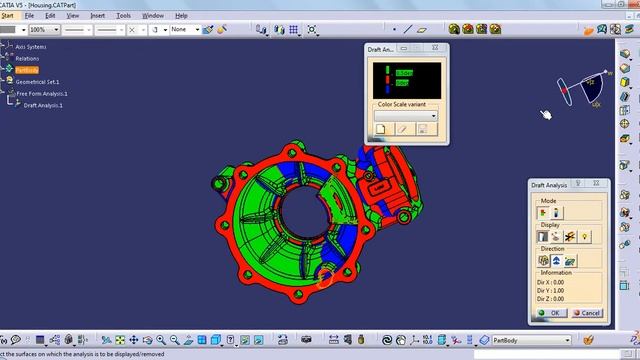Open the gray fill color dropdown
This screenshot has height=360, width=640.
point(23,30)
